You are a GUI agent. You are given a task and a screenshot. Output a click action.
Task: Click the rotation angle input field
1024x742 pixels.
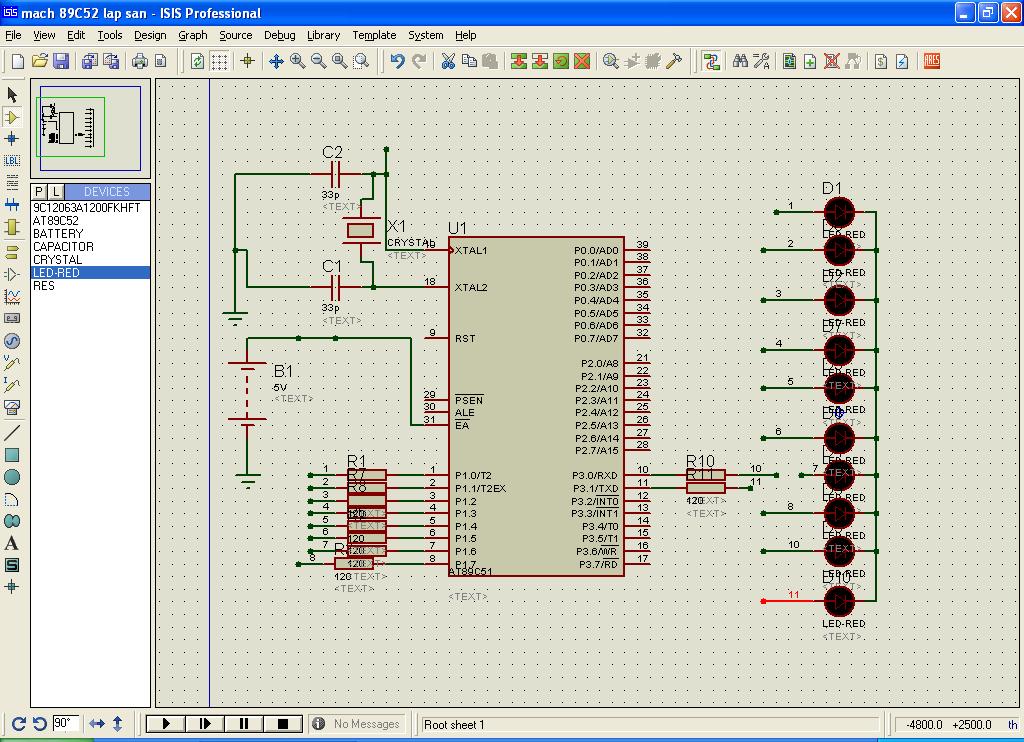(66, 723)
